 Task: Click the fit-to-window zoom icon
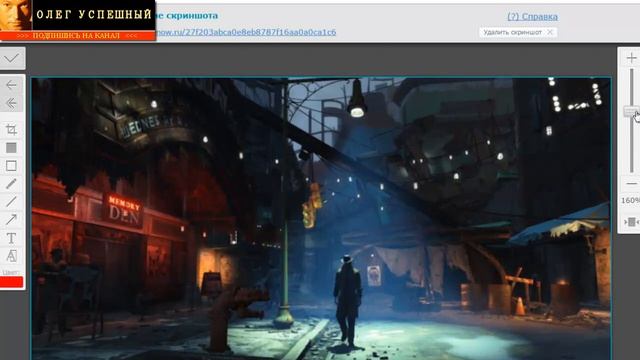(631, 222)
